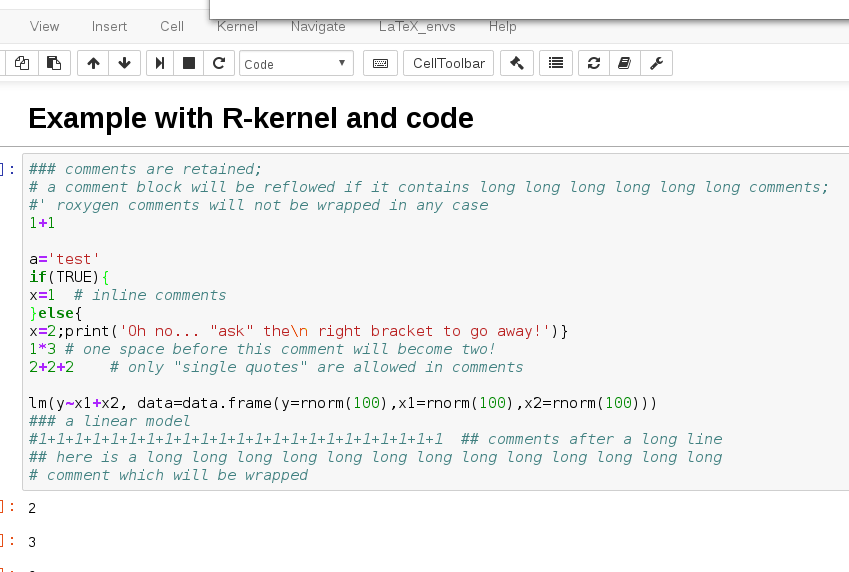
Task: Open the Kernel menu
Action: 237,27
